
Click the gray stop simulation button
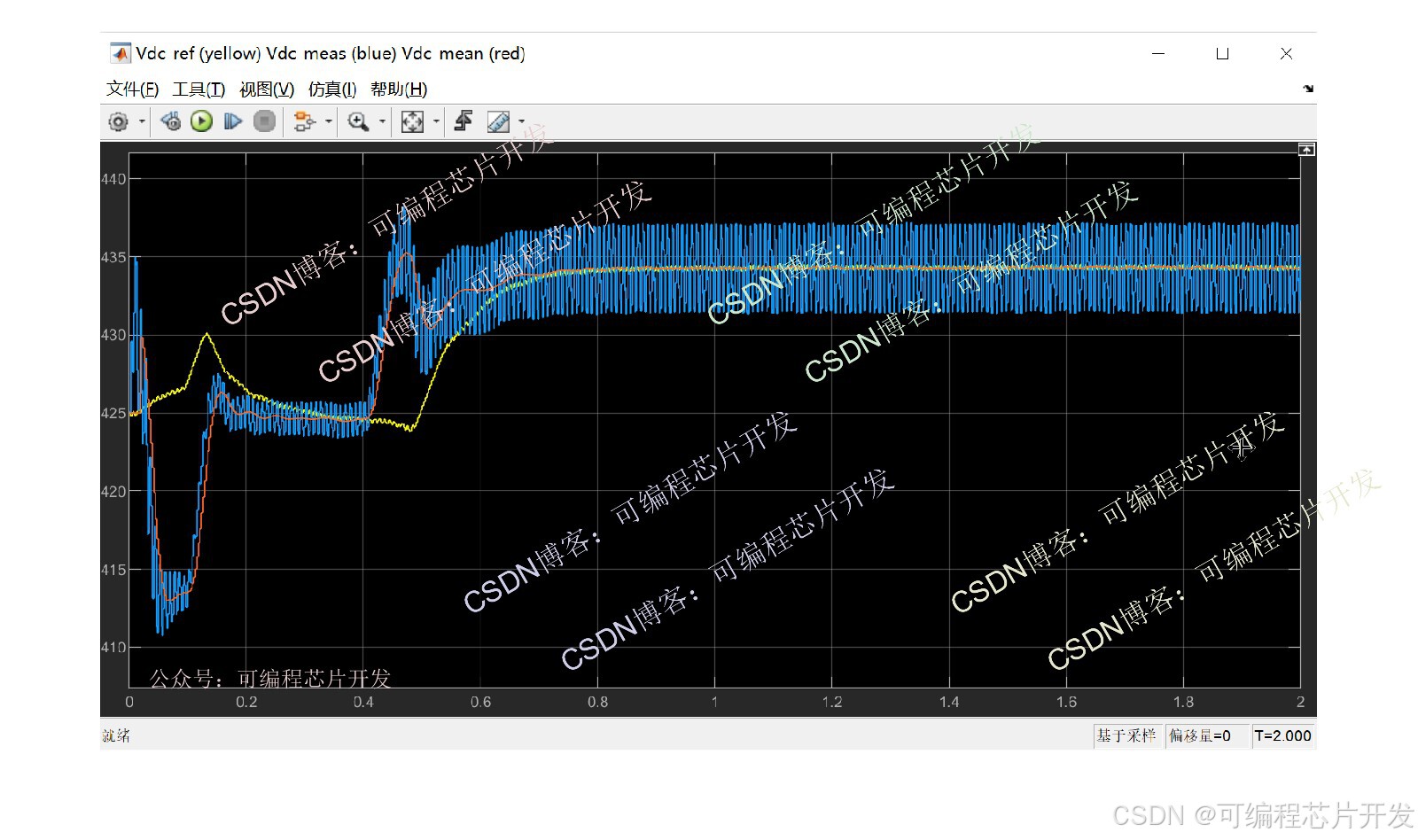pos(264,121)
